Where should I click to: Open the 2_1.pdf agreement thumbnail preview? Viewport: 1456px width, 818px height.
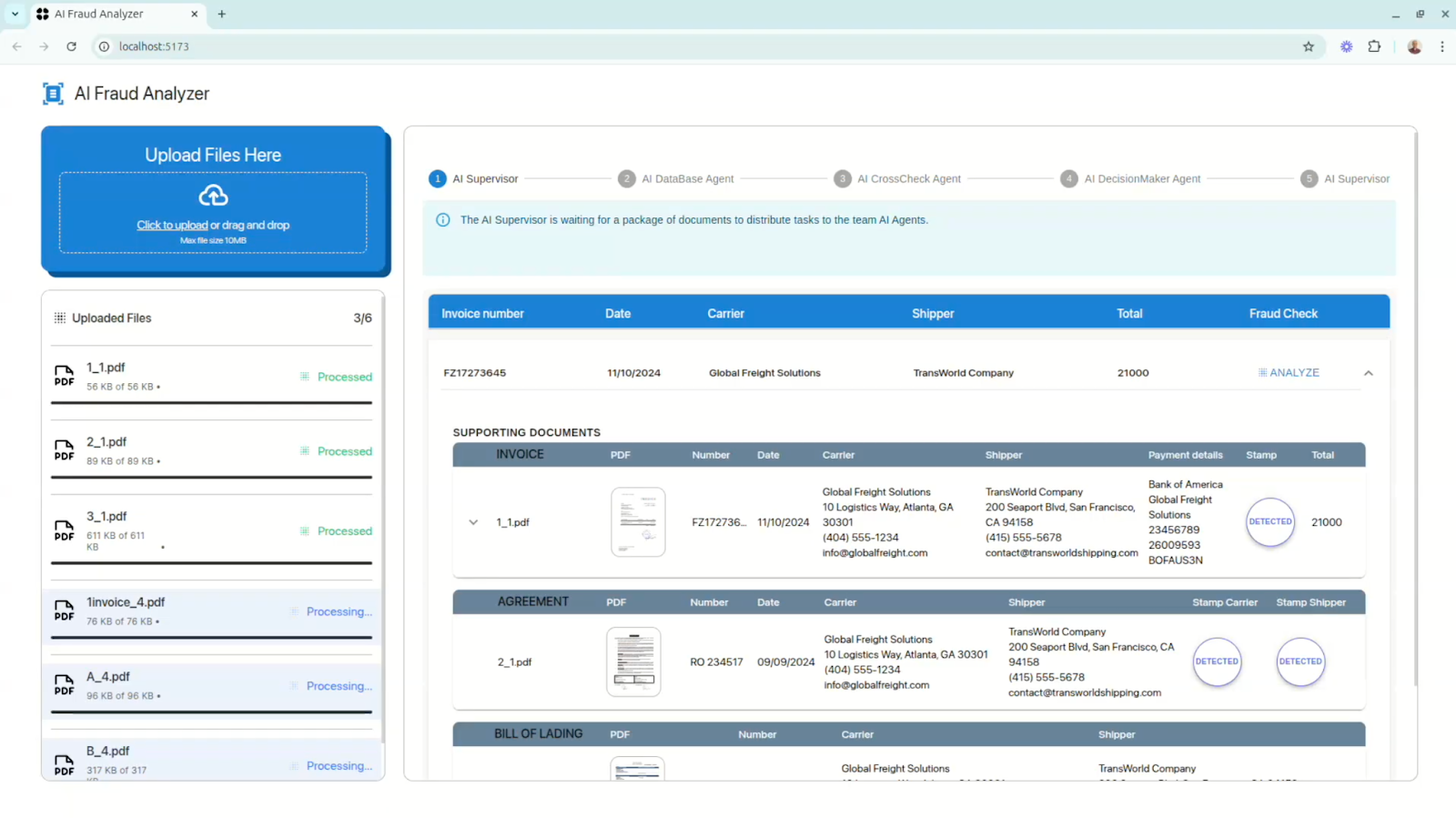click(x=633, y=661)
